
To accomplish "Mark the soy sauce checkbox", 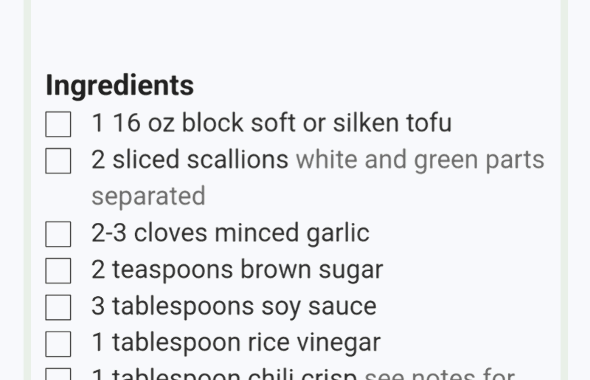I will point(58,307).
